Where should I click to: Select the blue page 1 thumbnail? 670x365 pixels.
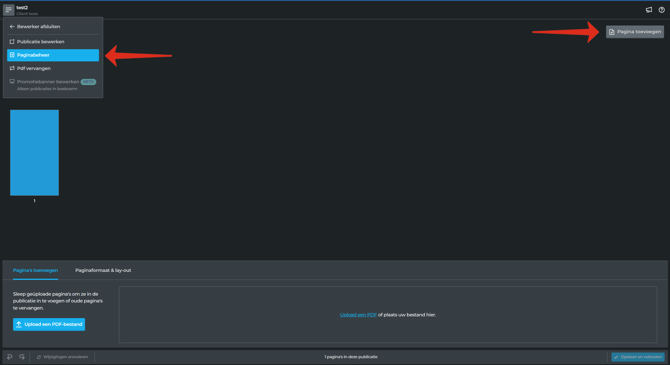point(35,153)
